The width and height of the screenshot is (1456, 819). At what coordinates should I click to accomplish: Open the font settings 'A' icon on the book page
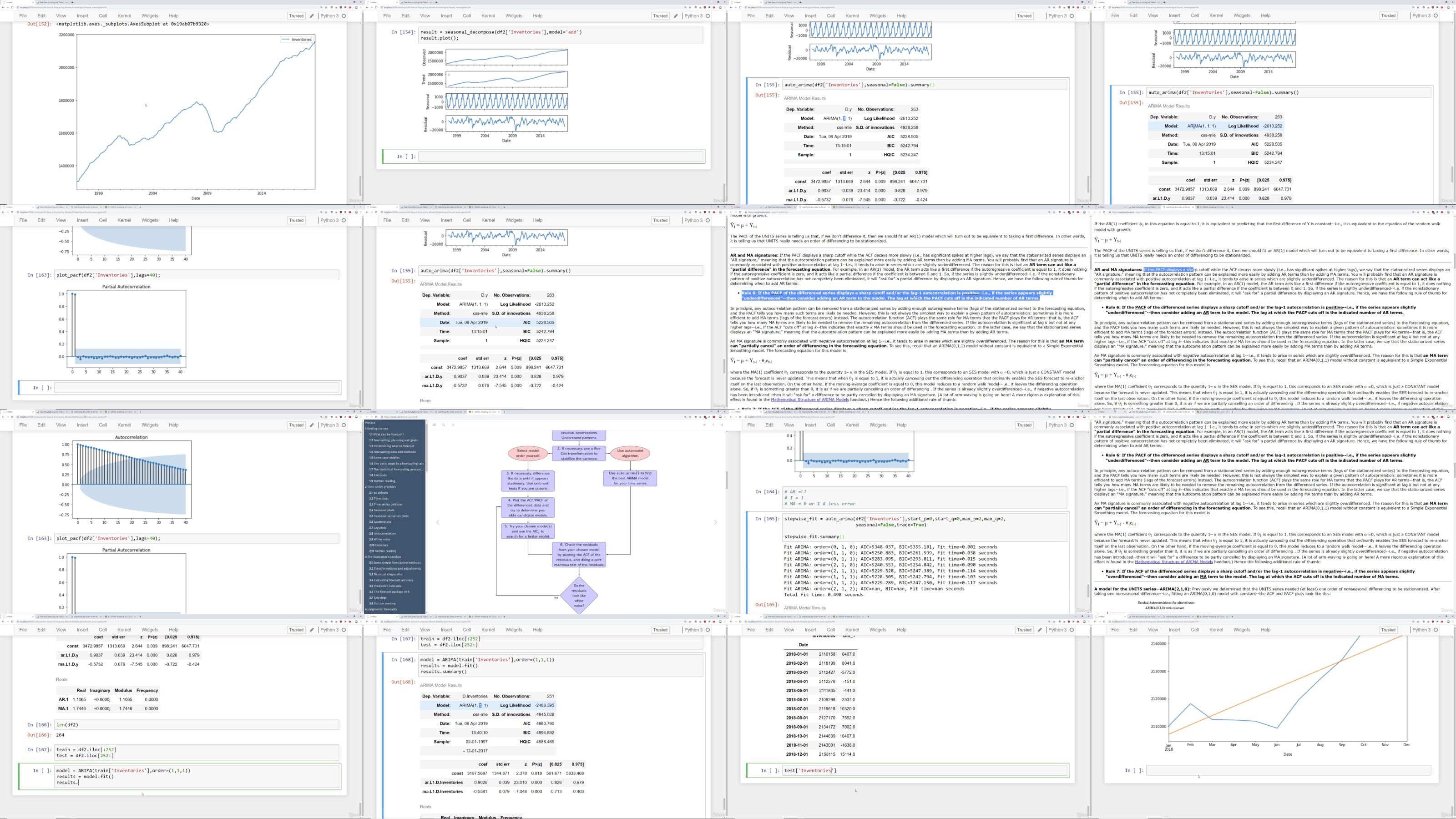tap(453, 425)
